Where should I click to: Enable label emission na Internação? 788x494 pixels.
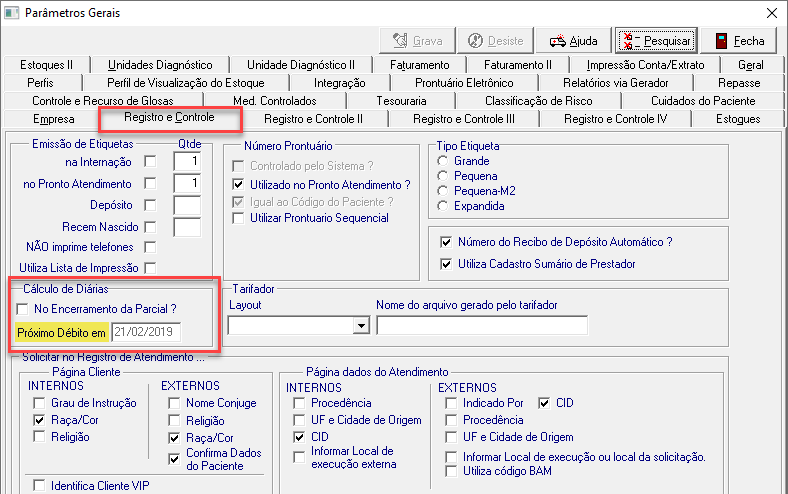pos(150,162)
